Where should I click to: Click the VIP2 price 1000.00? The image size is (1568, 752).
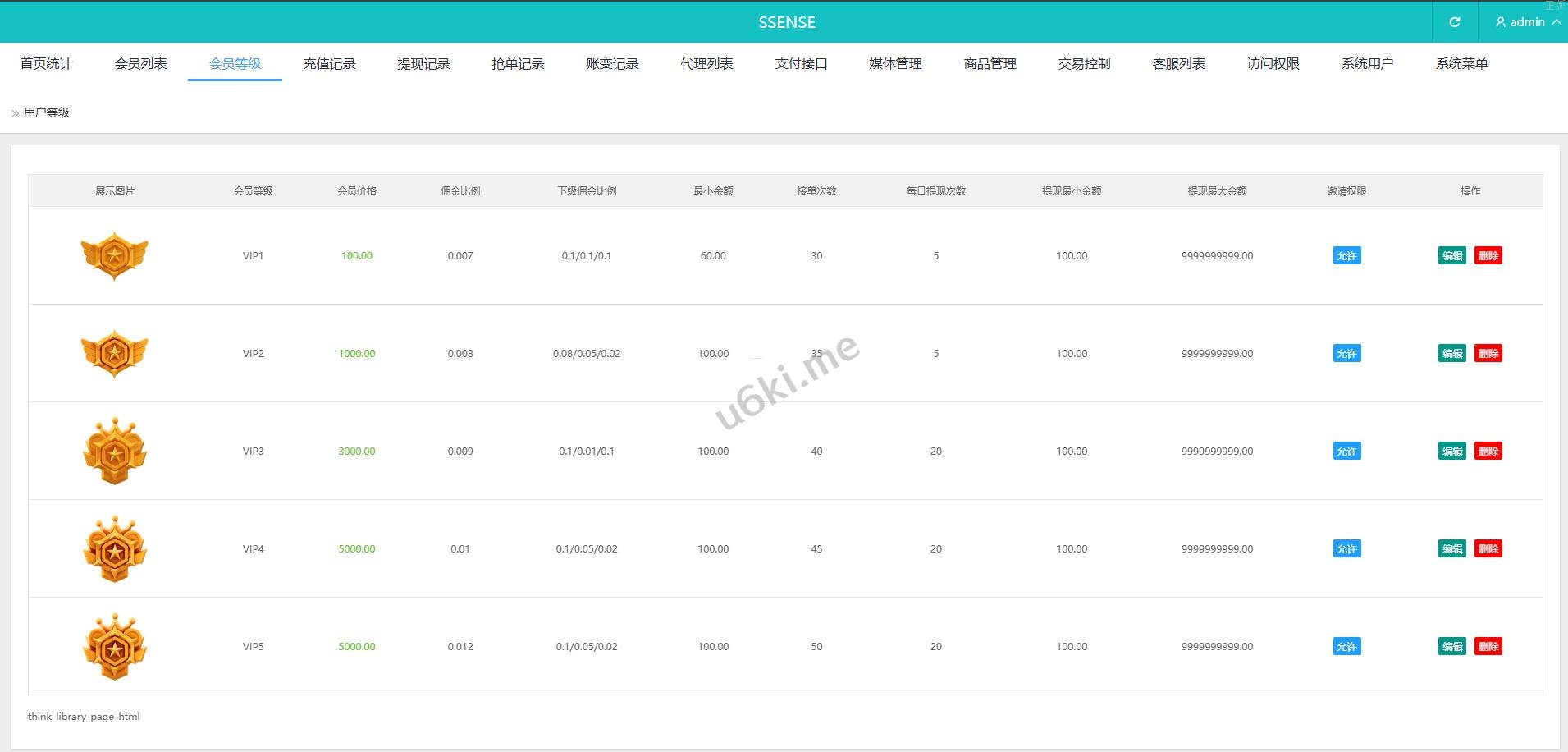(357, 353)
